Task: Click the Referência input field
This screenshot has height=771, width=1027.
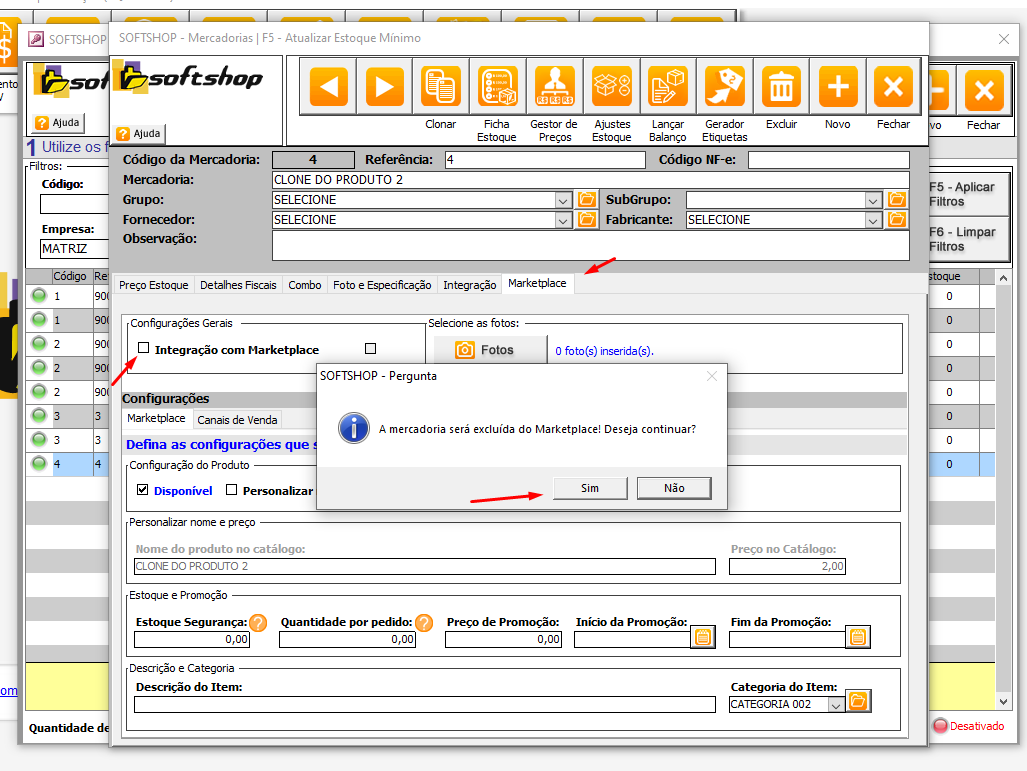Action: tap(544, 160)
